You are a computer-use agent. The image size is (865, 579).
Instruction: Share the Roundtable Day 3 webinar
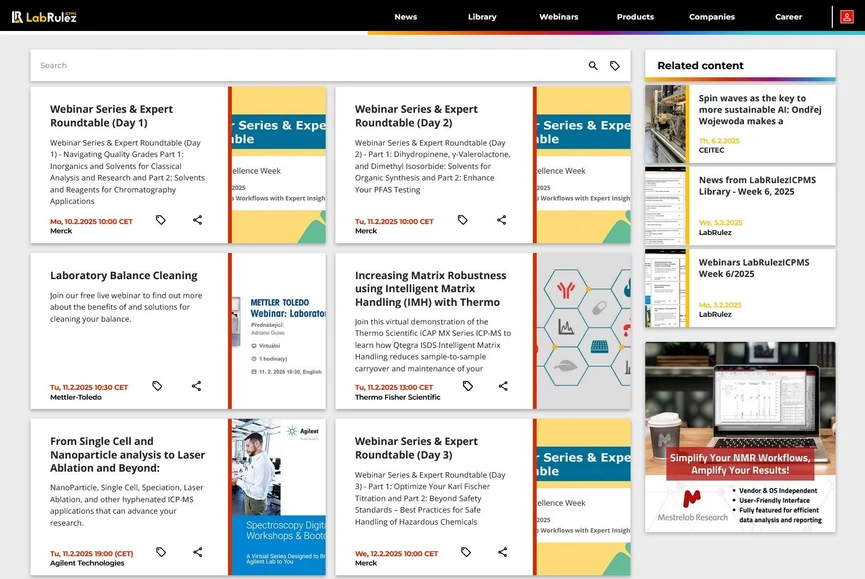click(503, 552)
